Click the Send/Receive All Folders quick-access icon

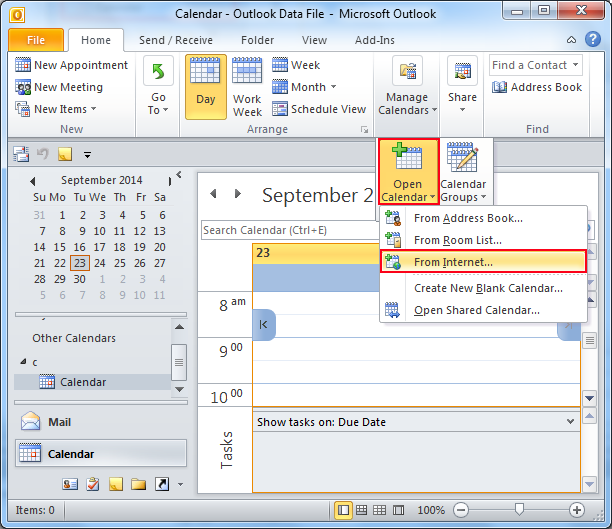[21, 154]
